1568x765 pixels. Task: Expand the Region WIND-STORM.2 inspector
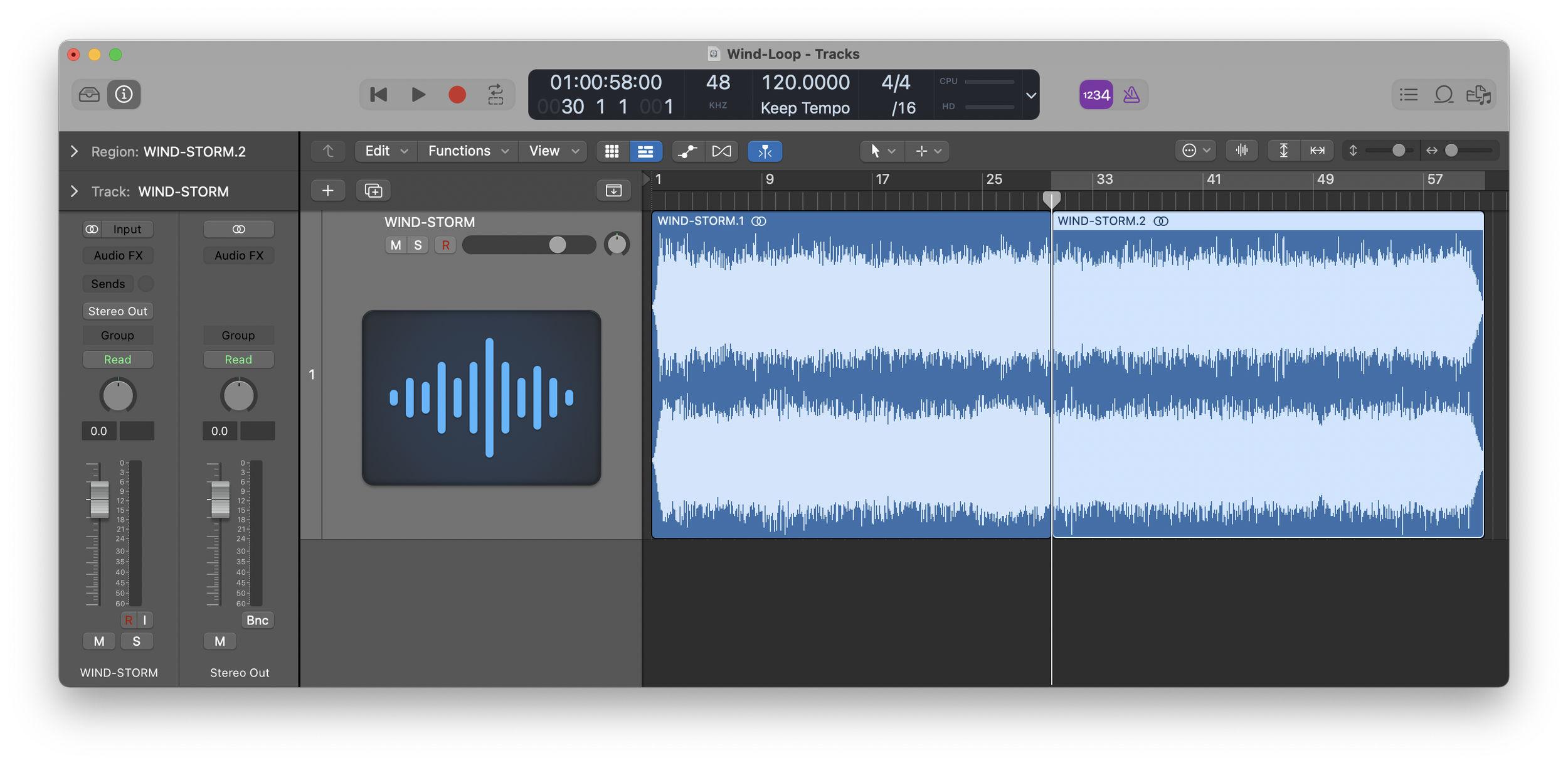(73, 151)
